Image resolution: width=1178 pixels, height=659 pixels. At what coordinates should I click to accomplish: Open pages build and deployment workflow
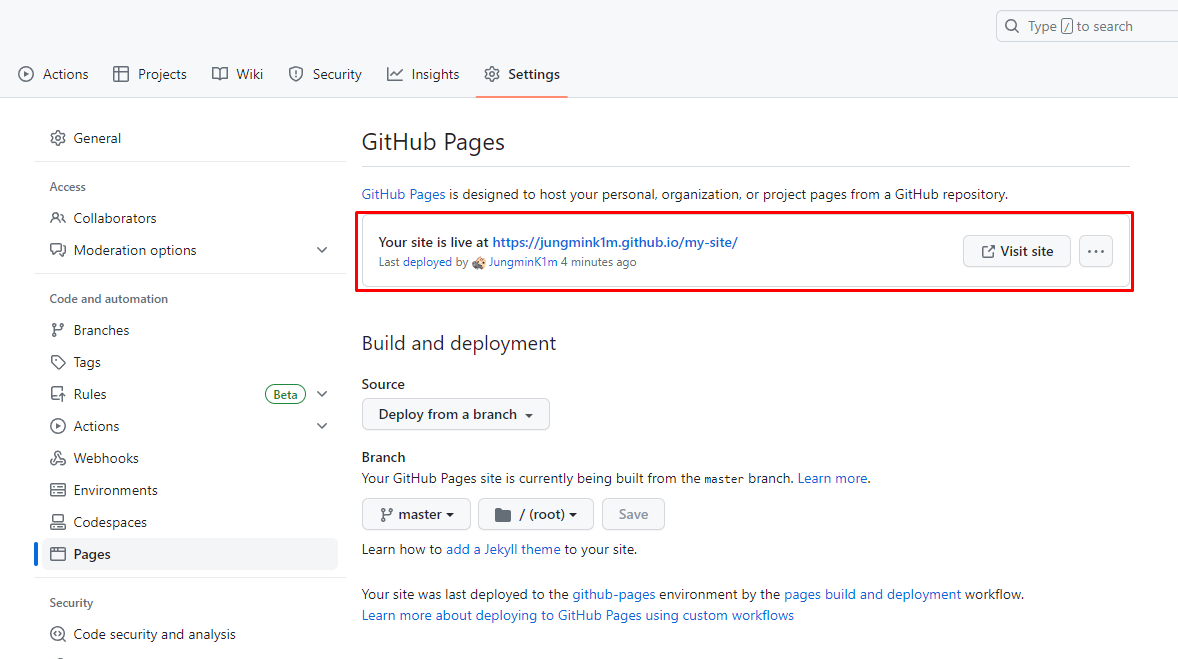[x=872, y=594]
